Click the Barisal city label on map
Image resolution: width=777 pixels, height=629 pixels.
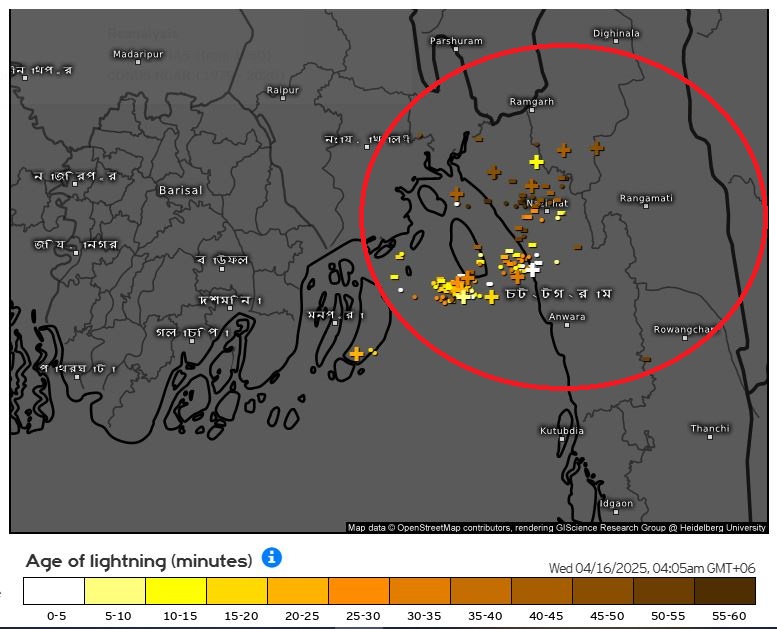pos(180,190)
